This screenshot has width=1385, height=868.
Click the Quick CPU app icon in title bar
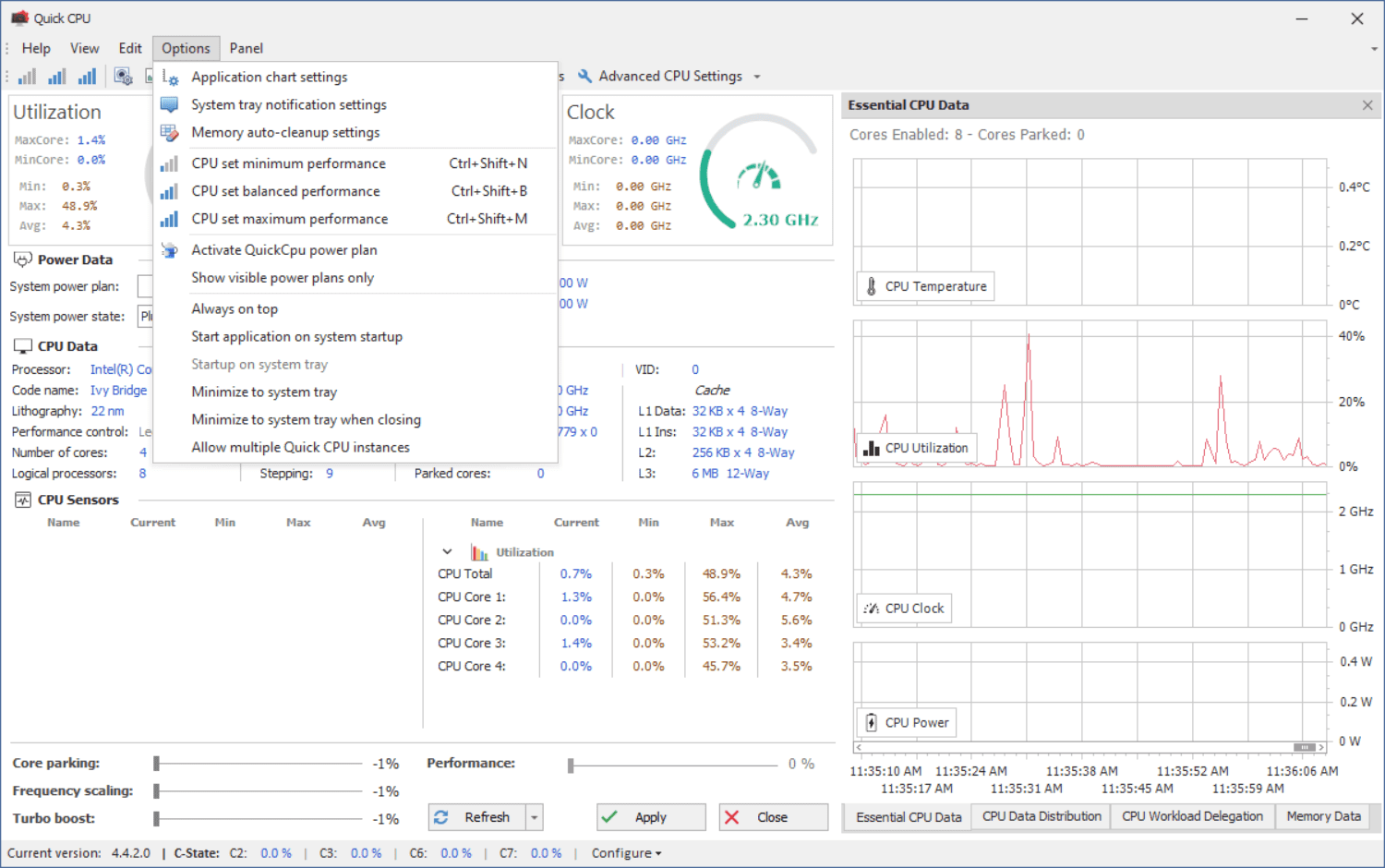click(19, 18)
